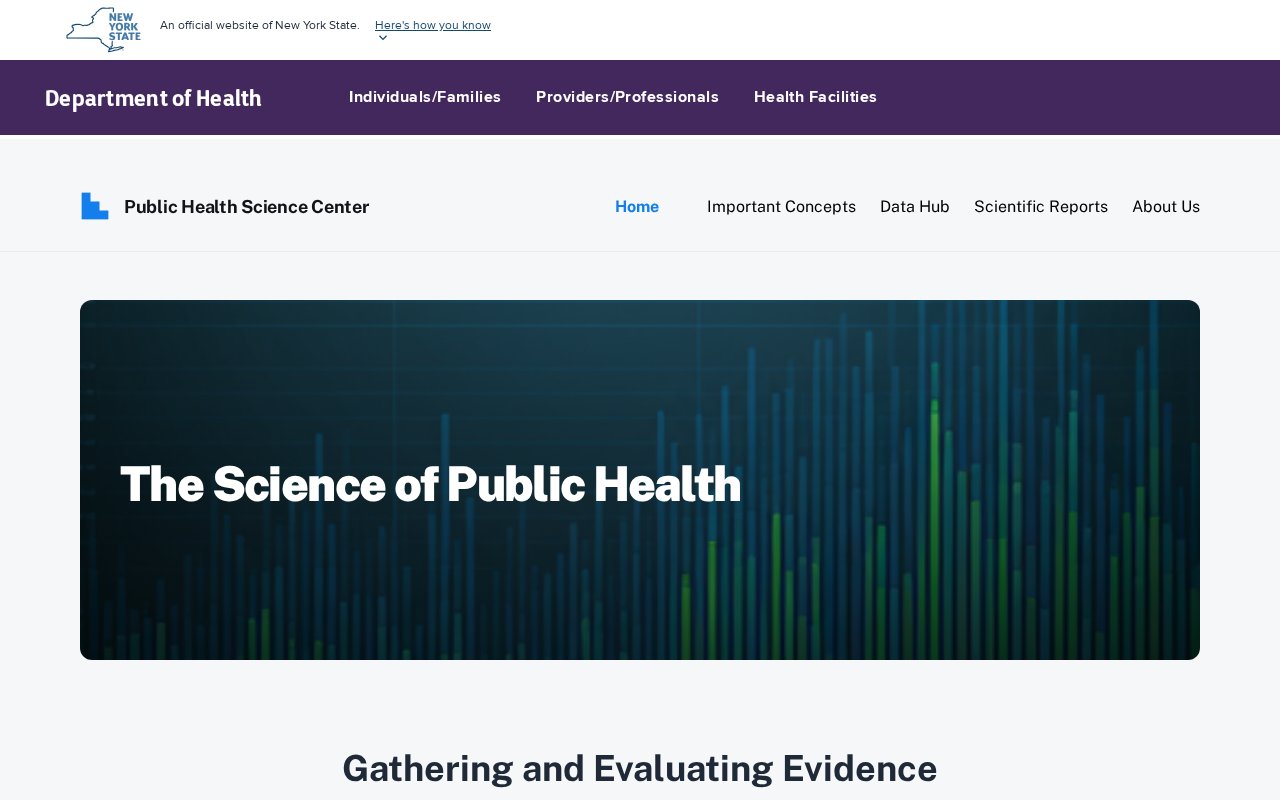Image resolution: width=1280 pixels, height=800 pixels.
Task: Click the blue Public Health Science Center icon
Action: [95, 206]
